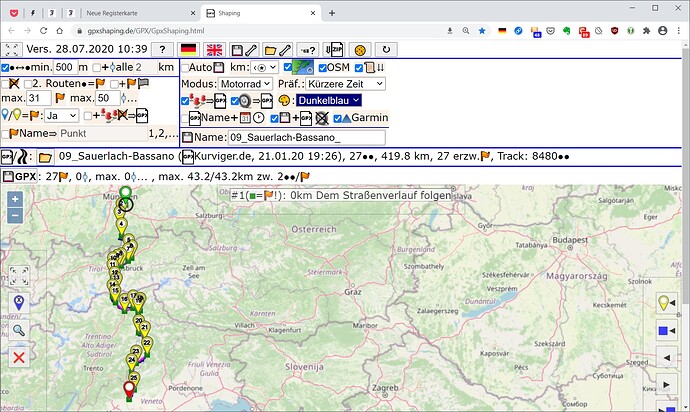Zoom in the map with the plus button
This screenshot has width=690, height=412.
15,199
